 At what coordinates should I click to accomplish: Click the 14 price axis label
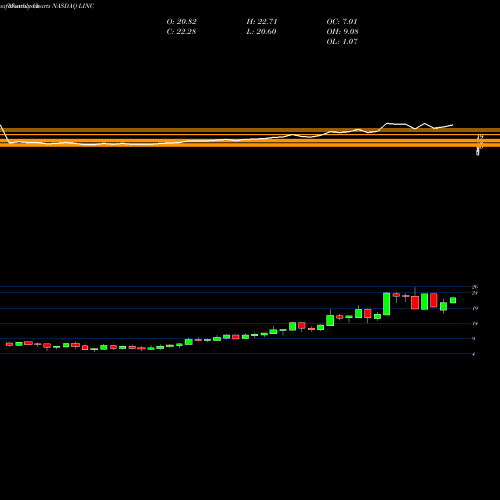point(475,323)
